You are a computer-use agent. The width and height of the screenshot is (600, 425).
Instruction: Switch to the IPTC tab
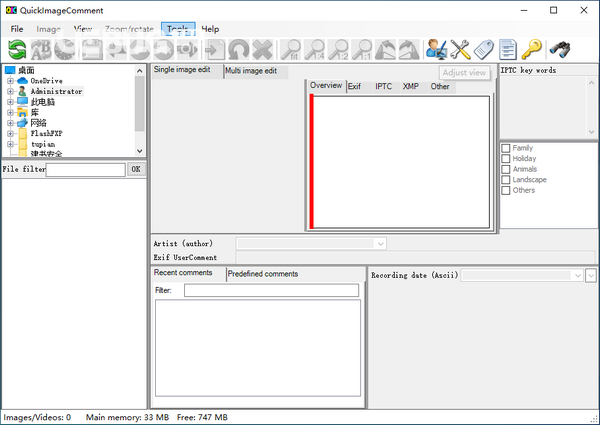(383, 86)
